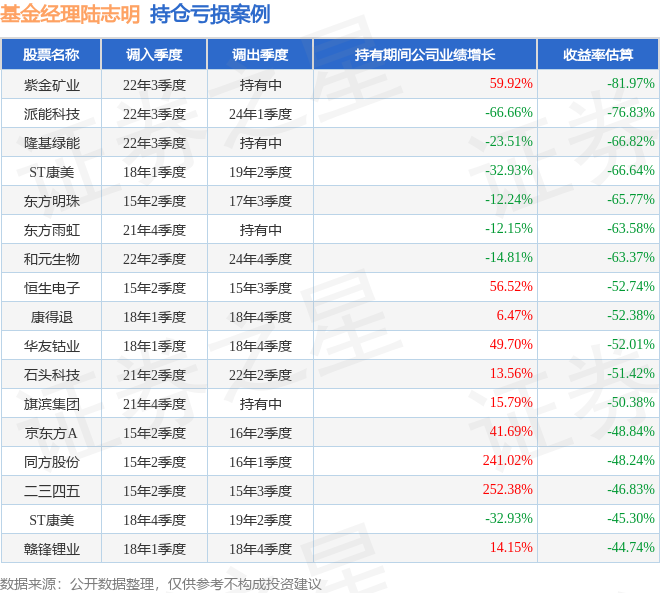Screen dimensions: 660x593
Task: Click the 22年2季度 entry quarter for 和元生物
Action: [154, 259]
